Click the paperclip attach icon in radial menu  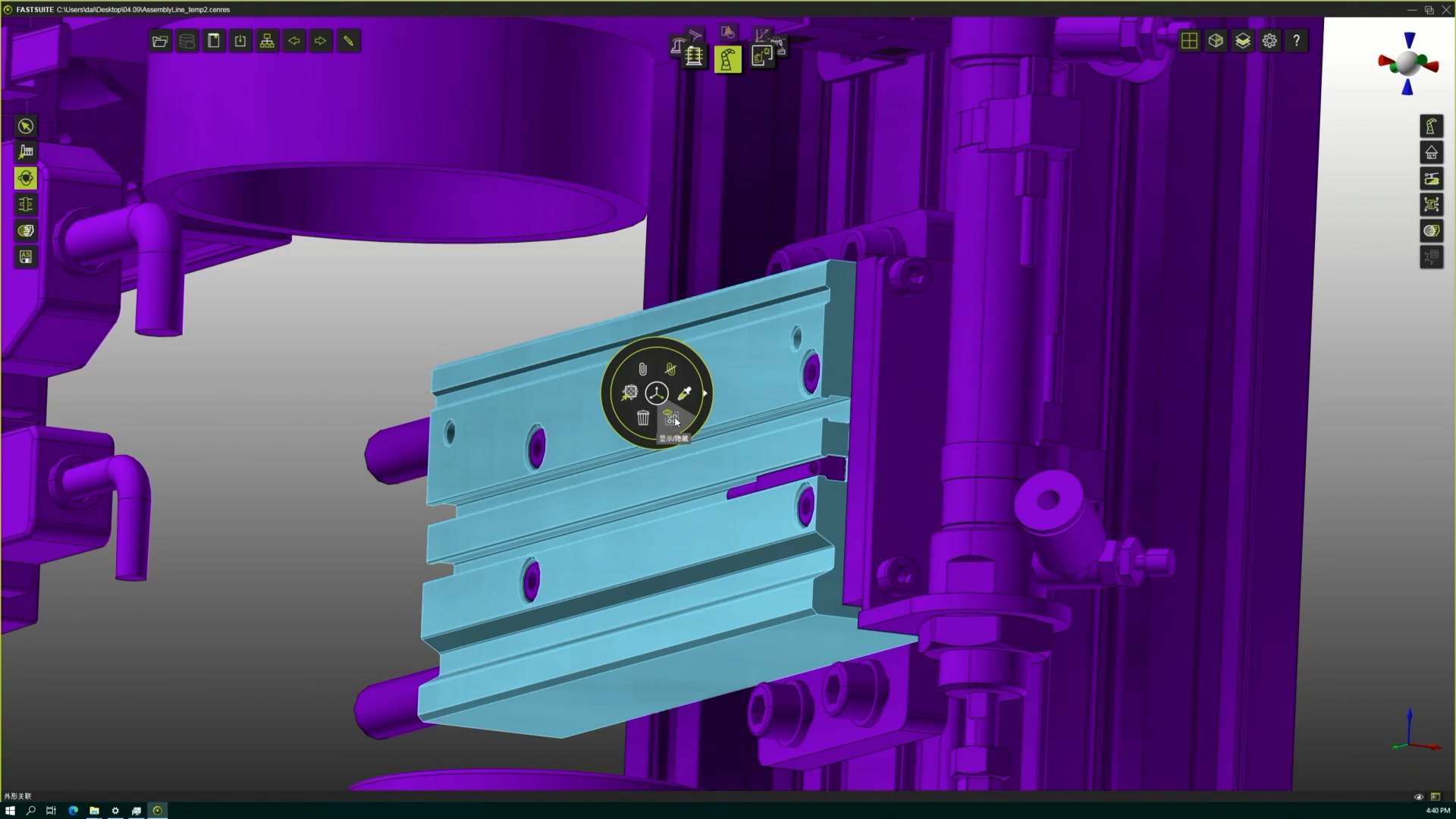pos(642,369)
